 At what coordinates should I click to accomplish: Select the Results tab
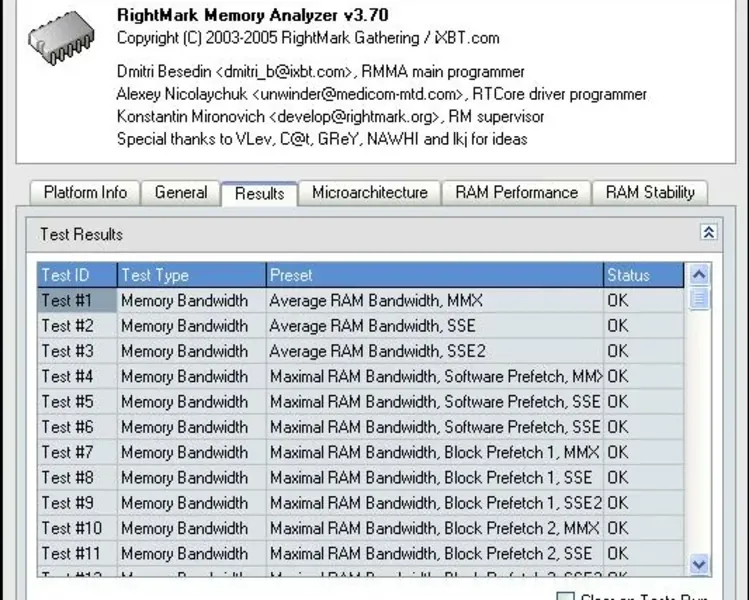(x=259, y=193)
